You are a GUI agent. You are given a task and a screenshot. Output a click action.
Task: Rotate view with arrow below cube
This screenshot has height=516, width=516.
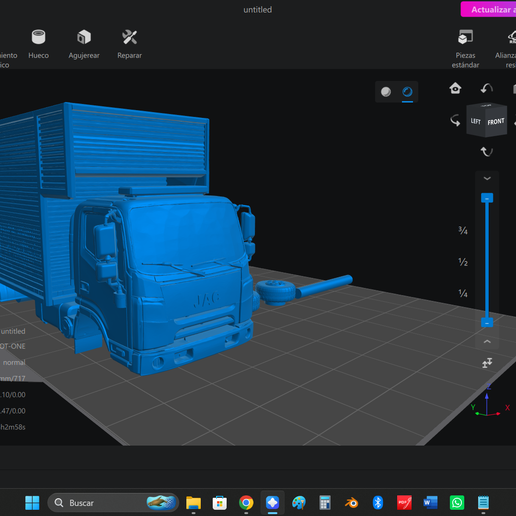tap(487, 152)
